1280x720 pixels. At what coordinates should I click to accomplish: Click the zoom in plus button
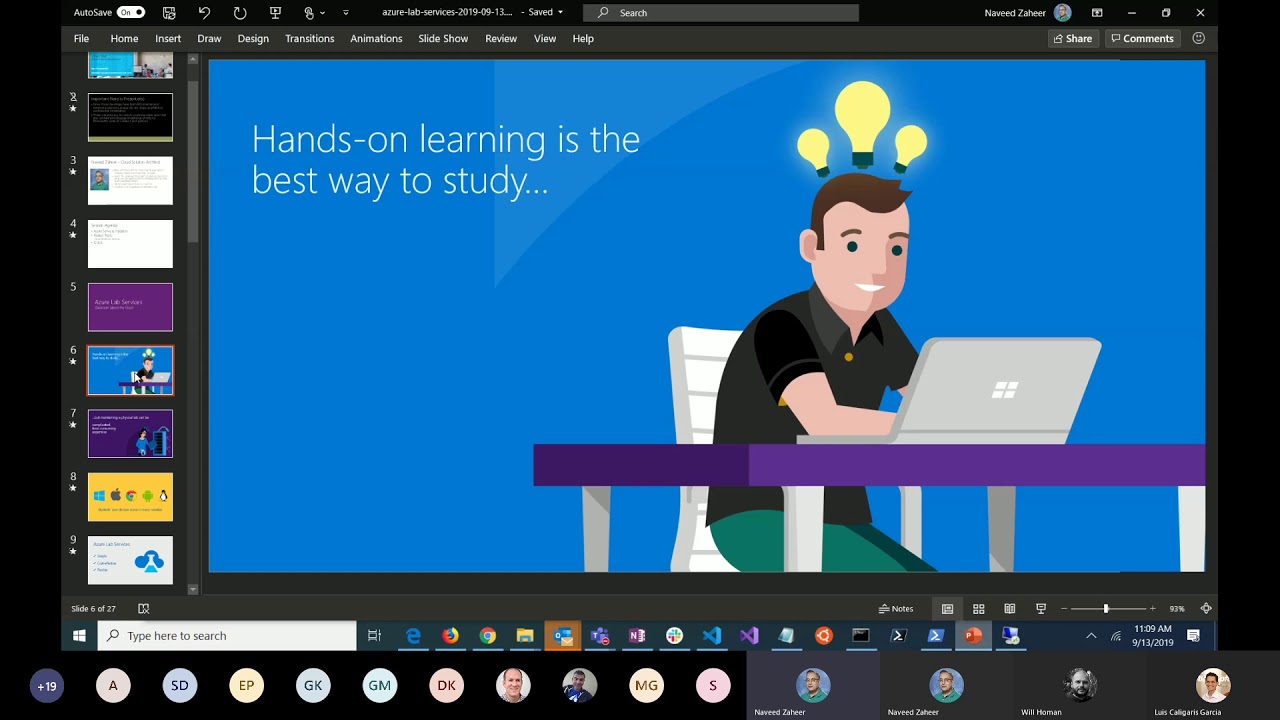pos(1152,608)
